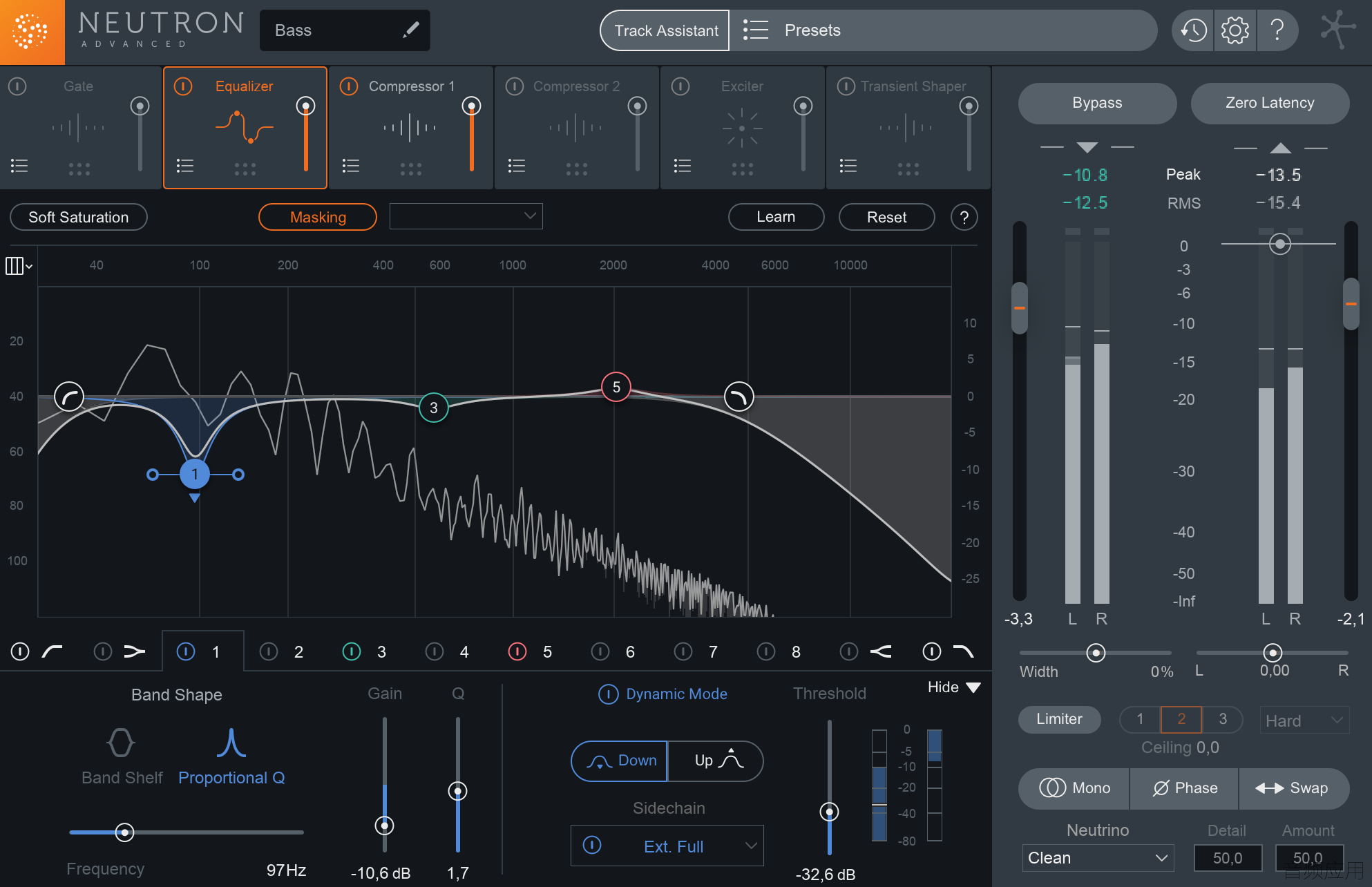Open Compressor 1 preset list icon
The height and width of the screenshot is (887, 1372).
tap(351, 166)
